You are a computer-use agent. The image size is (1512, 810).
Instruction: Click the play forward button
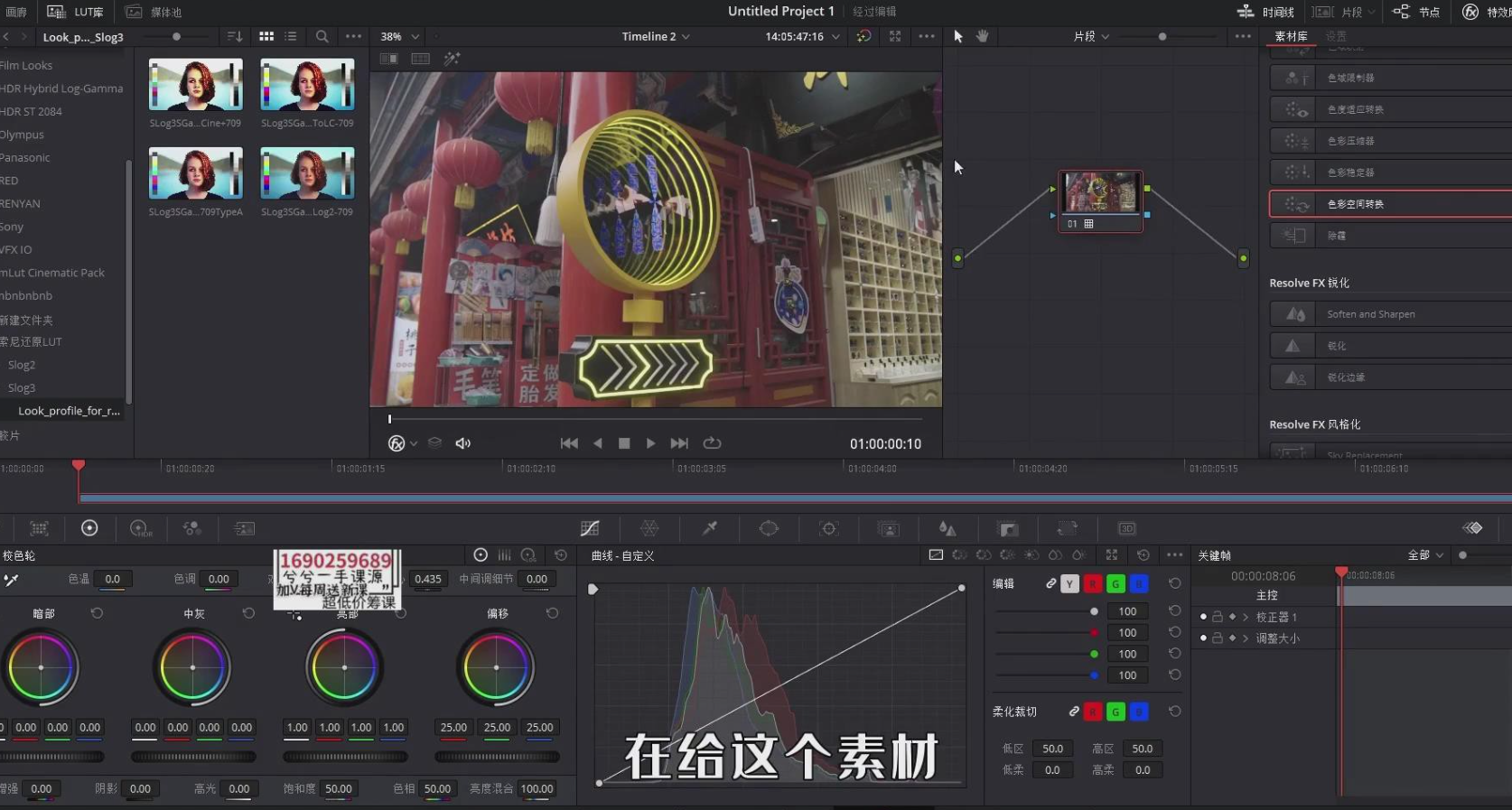pyautogui.click(x=650, y=443)
